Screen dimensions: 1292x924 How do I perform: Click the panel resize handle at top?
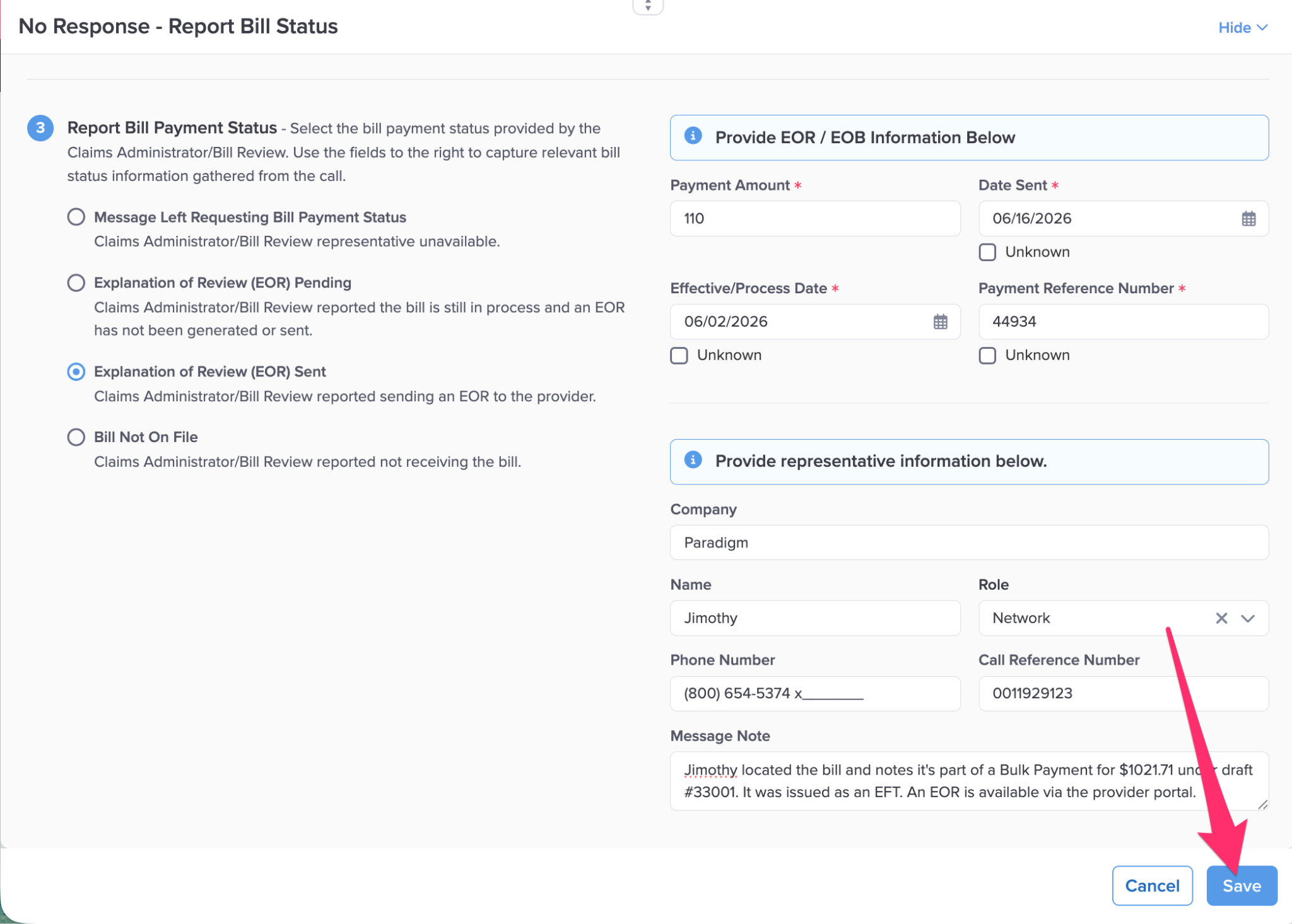tap(648, 6)
